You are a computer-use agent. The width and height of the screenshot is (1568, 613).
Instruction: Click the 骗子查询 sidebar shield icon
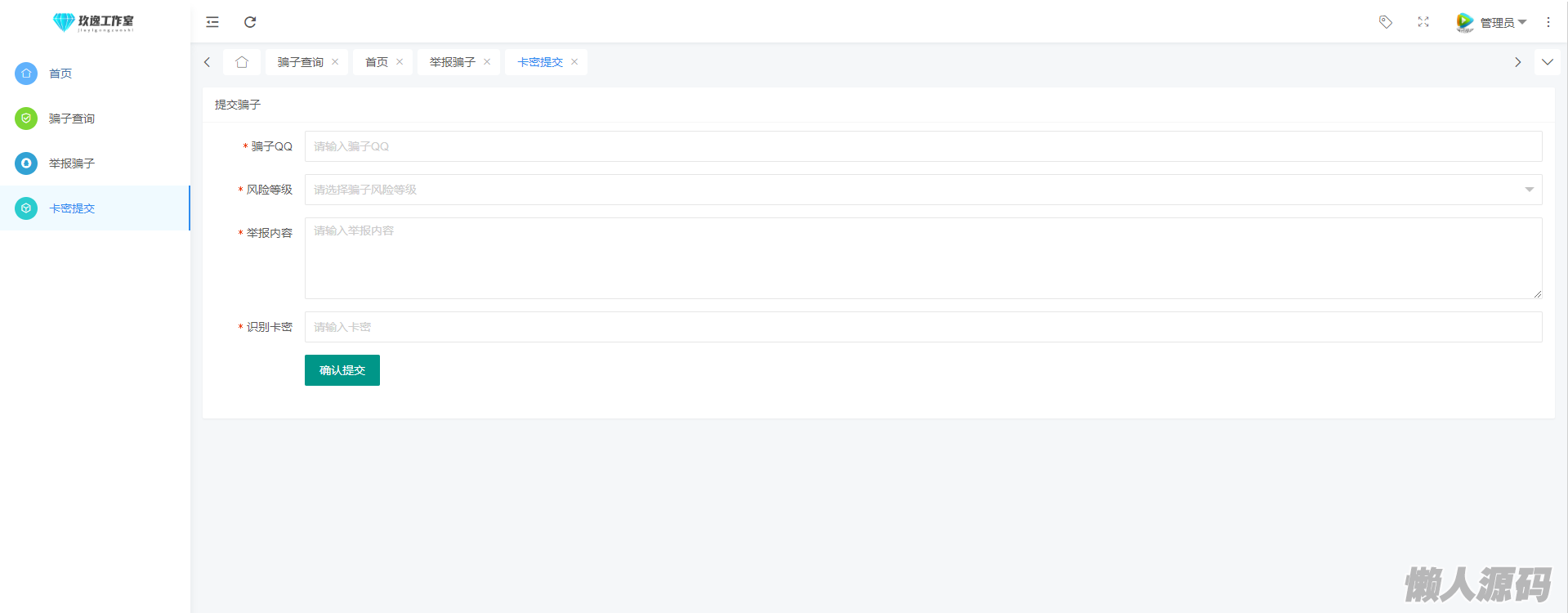coord(26,119)
